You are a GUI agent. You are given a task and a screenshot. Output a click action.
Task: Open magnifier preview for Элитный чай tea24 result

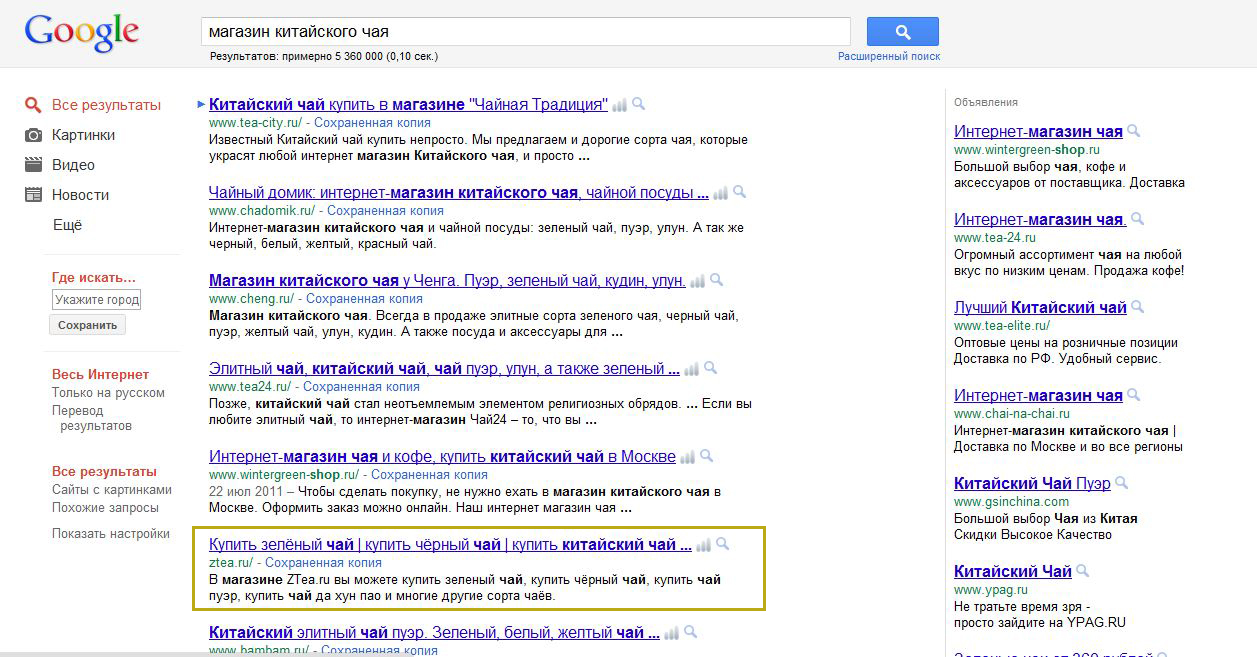click(710, 368)
